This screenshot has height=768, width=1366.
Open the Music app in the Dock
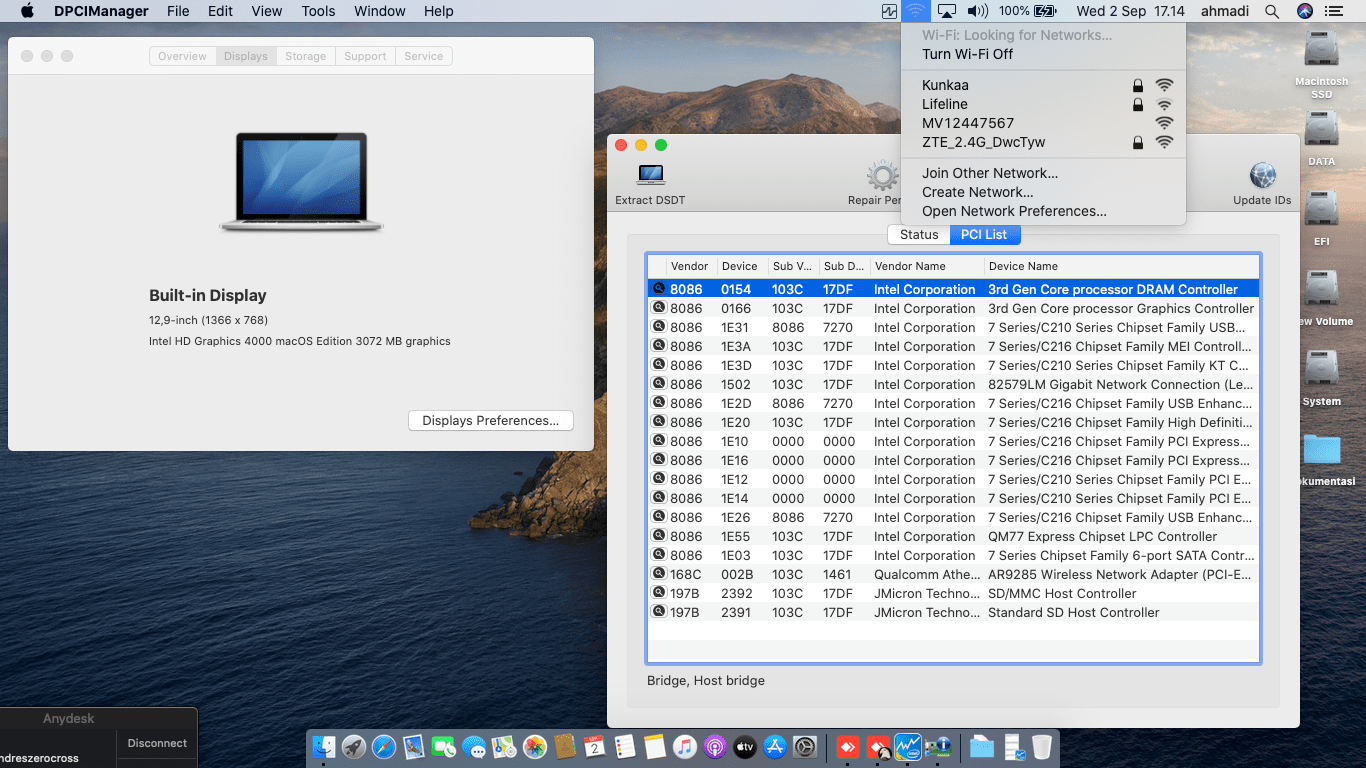coord(684,746)
